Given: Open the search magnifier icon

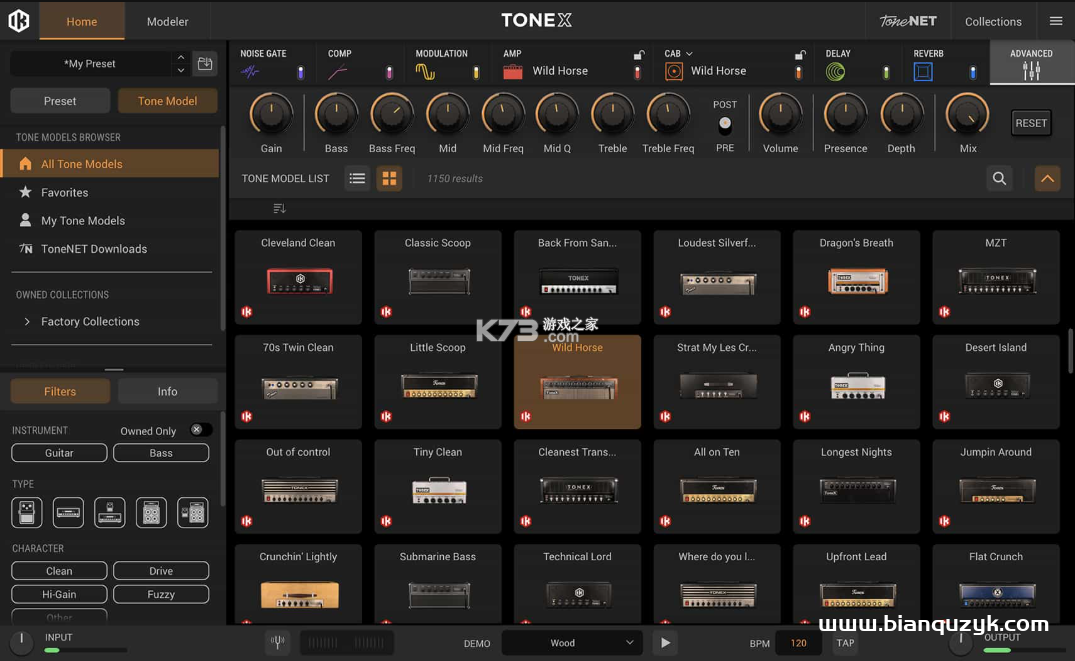Looking at the screenshot, I should tap(1000, 178).
